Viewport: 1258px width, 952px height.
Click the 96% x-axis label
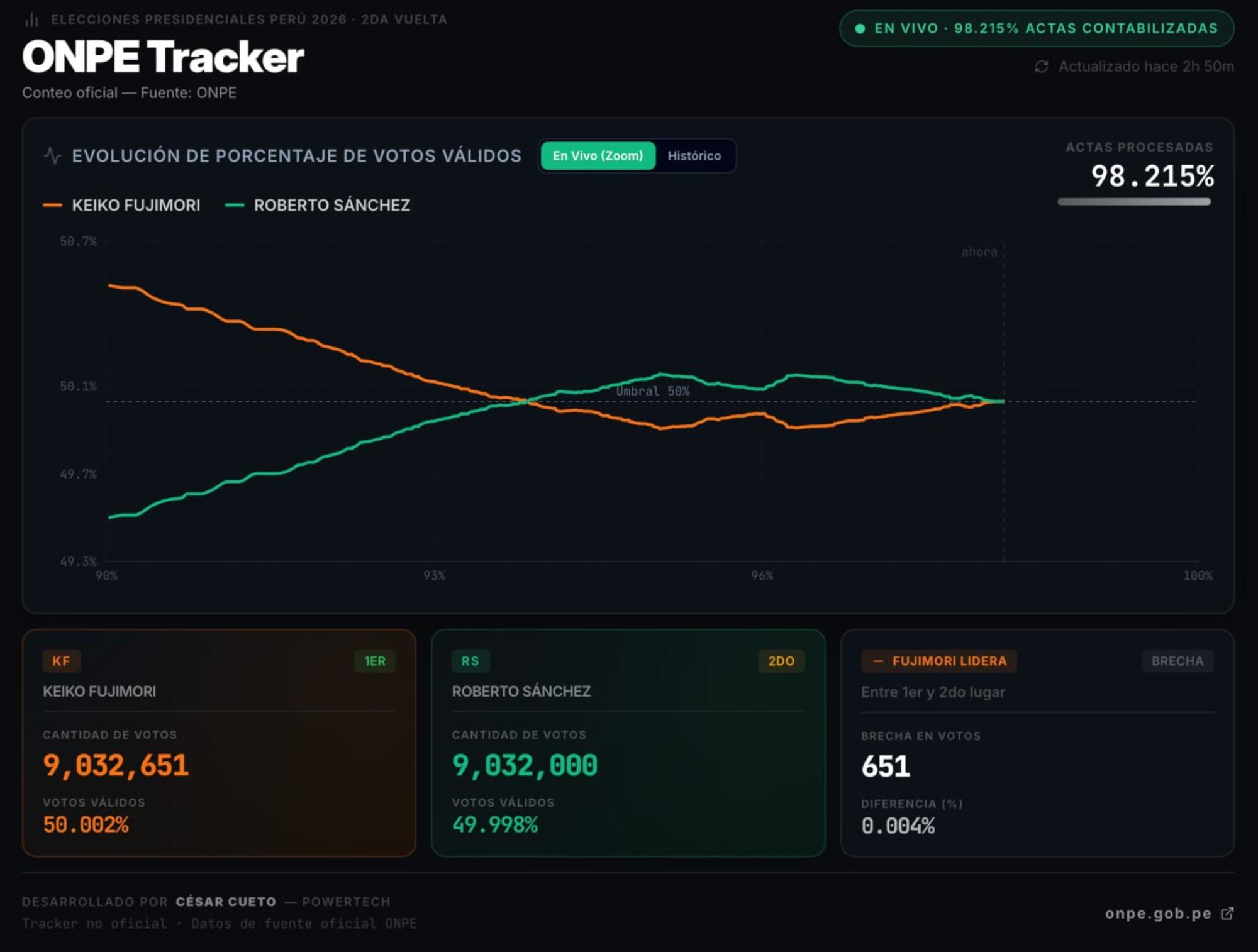(x=762, y=575)
